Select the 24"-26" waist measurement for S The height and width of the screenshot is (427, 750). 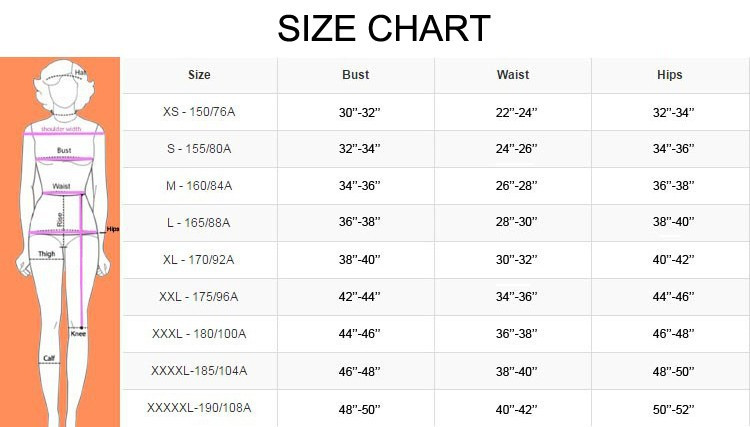(x=513, y=150)
